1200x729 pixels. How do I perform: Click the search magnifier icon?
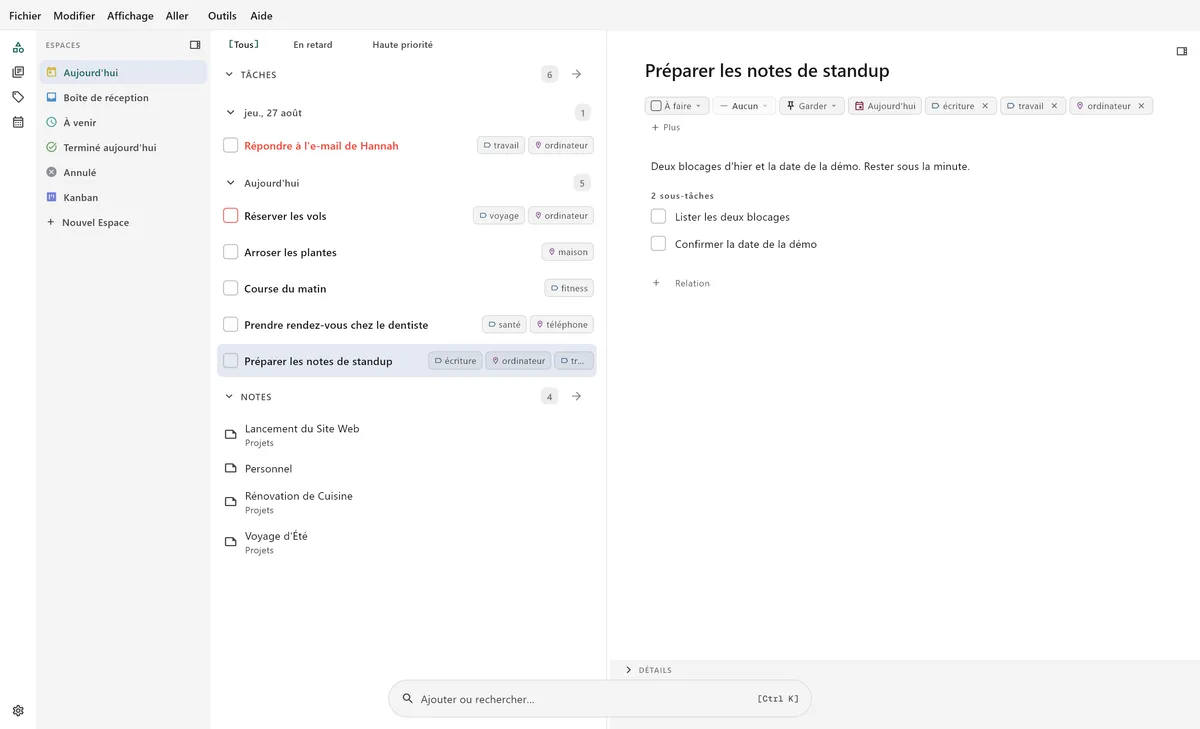[x=408, y=699]
